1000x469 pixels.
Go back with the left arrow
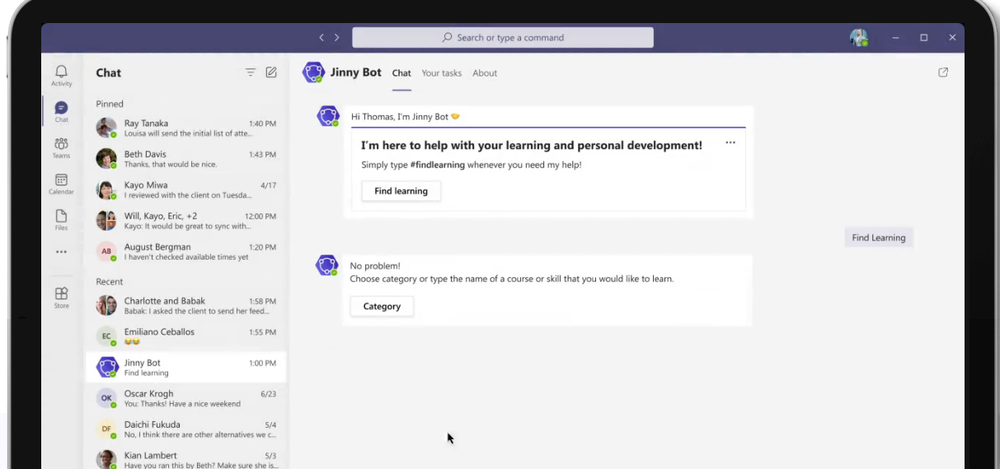click(x=322, y=38)
